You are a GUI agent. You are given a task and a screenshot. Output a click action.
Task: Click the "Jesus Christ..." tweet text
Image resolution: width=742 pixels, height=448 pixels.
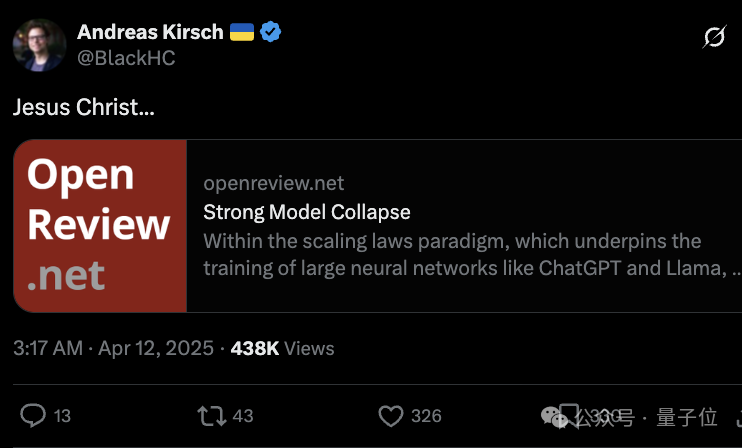84,107
